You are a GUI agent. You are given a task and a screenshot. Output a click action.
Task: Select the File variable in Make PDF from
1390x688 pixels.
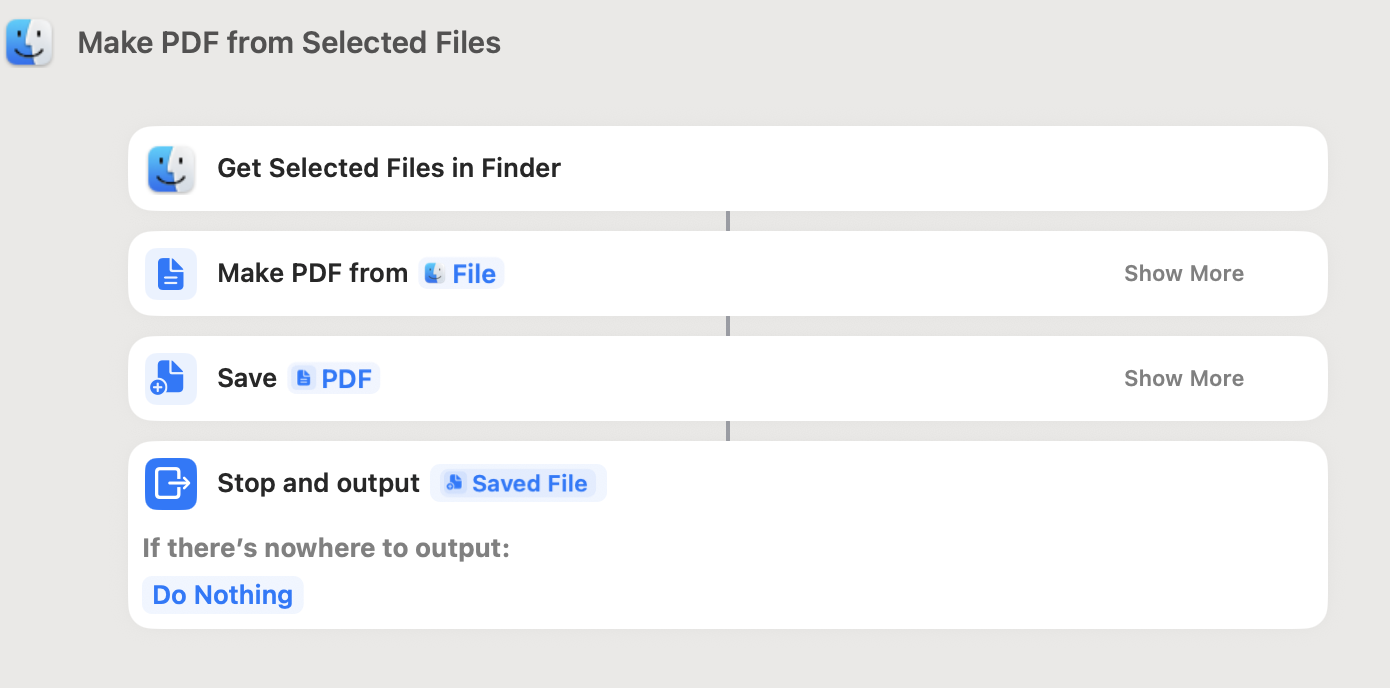tap(461, 274)
